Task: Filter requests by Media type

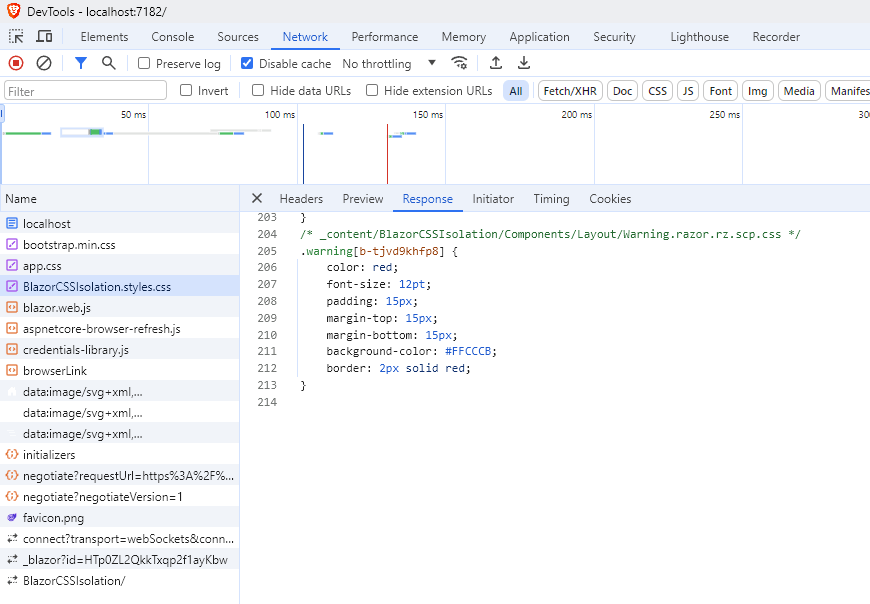Action: point(799,91)
